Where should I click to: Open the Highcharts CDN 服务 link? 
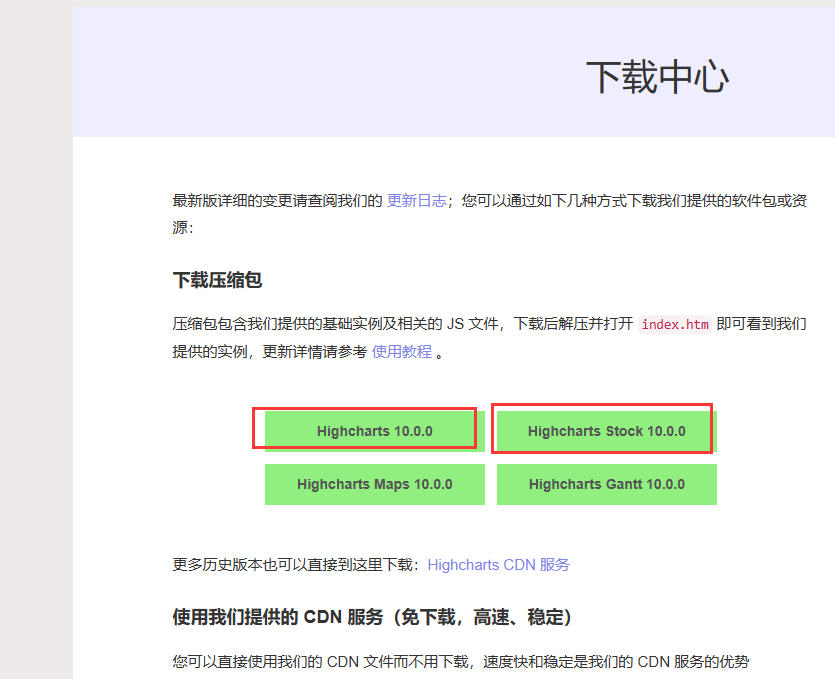coord(498,565)
